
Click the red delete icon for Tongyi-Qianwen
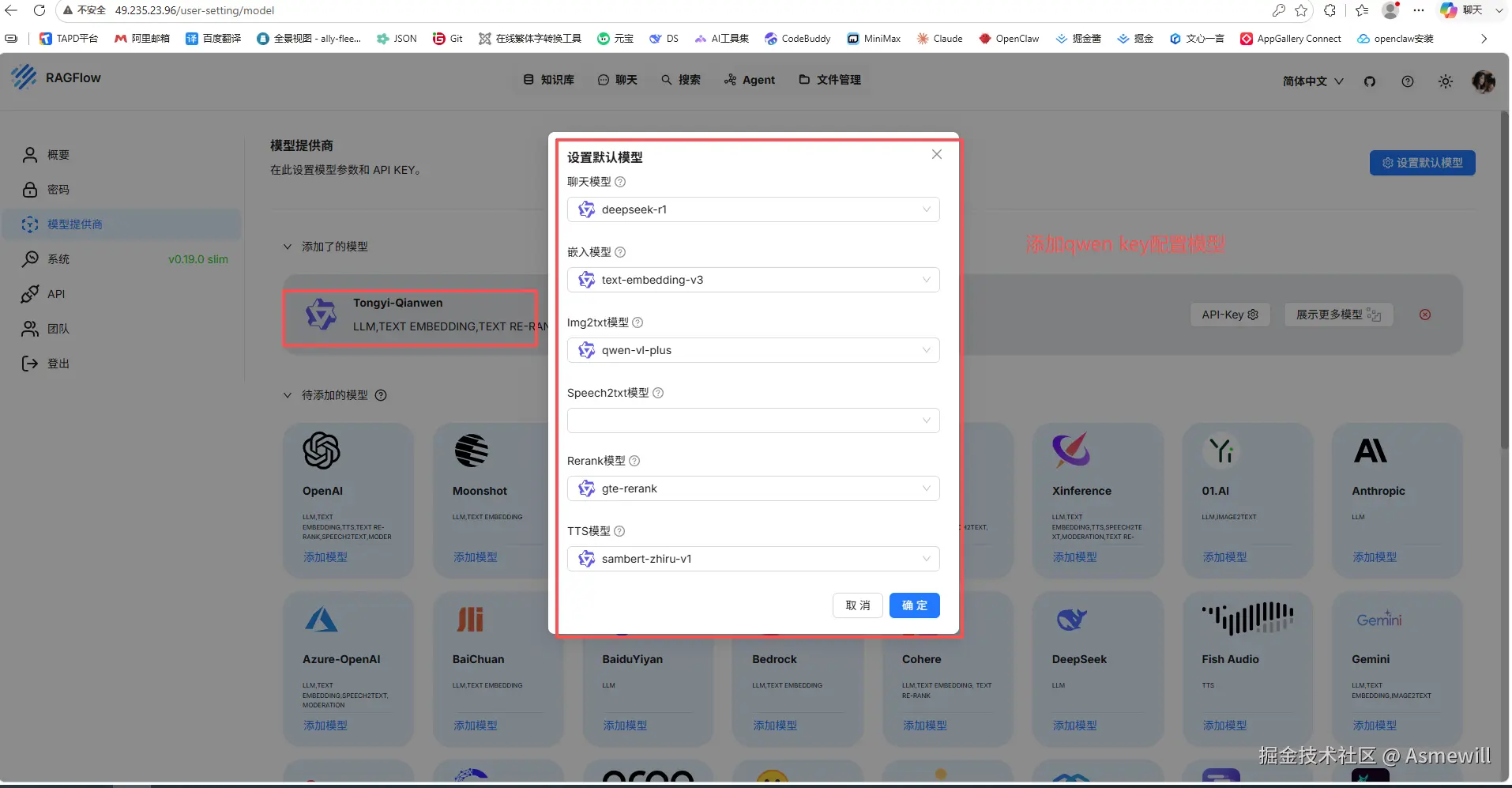click(x=1425, y=315)
